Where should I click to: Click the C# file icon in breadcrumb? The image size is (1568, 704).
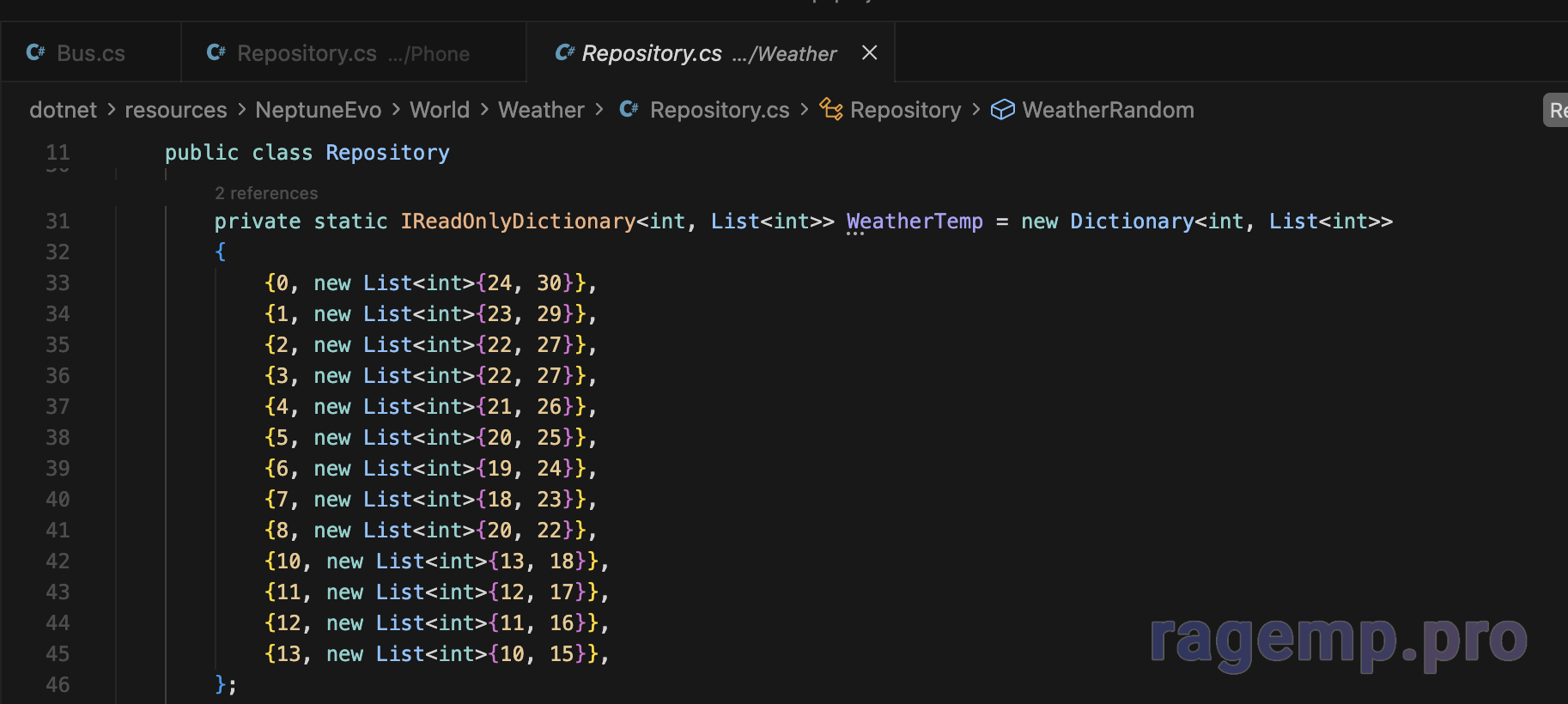coord(629,110)
